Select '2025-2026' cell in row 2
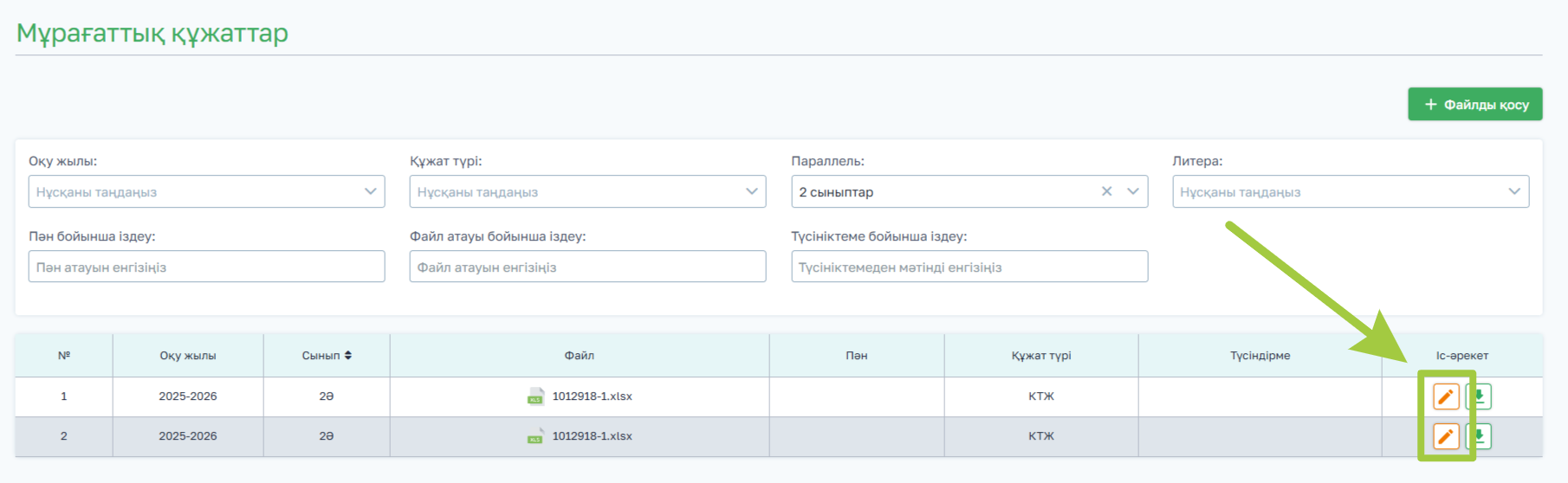The image size is (1568, 483). [x=188, y=436]
